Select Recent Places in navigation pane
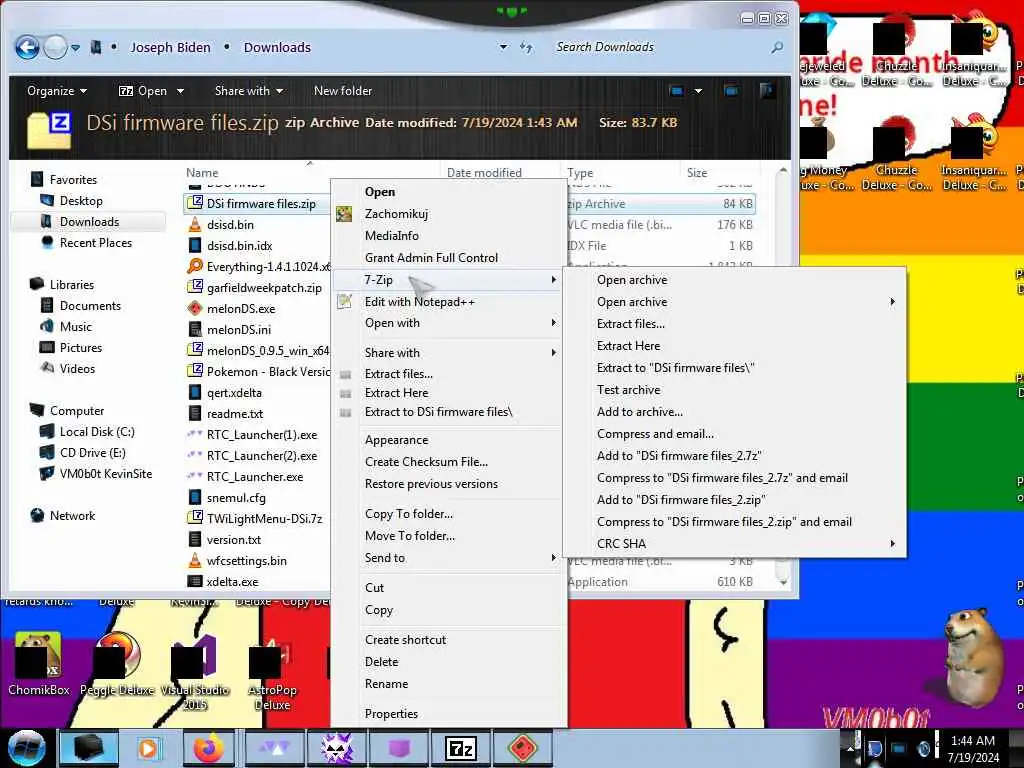The image size is (1024, 768). [95, 242]
